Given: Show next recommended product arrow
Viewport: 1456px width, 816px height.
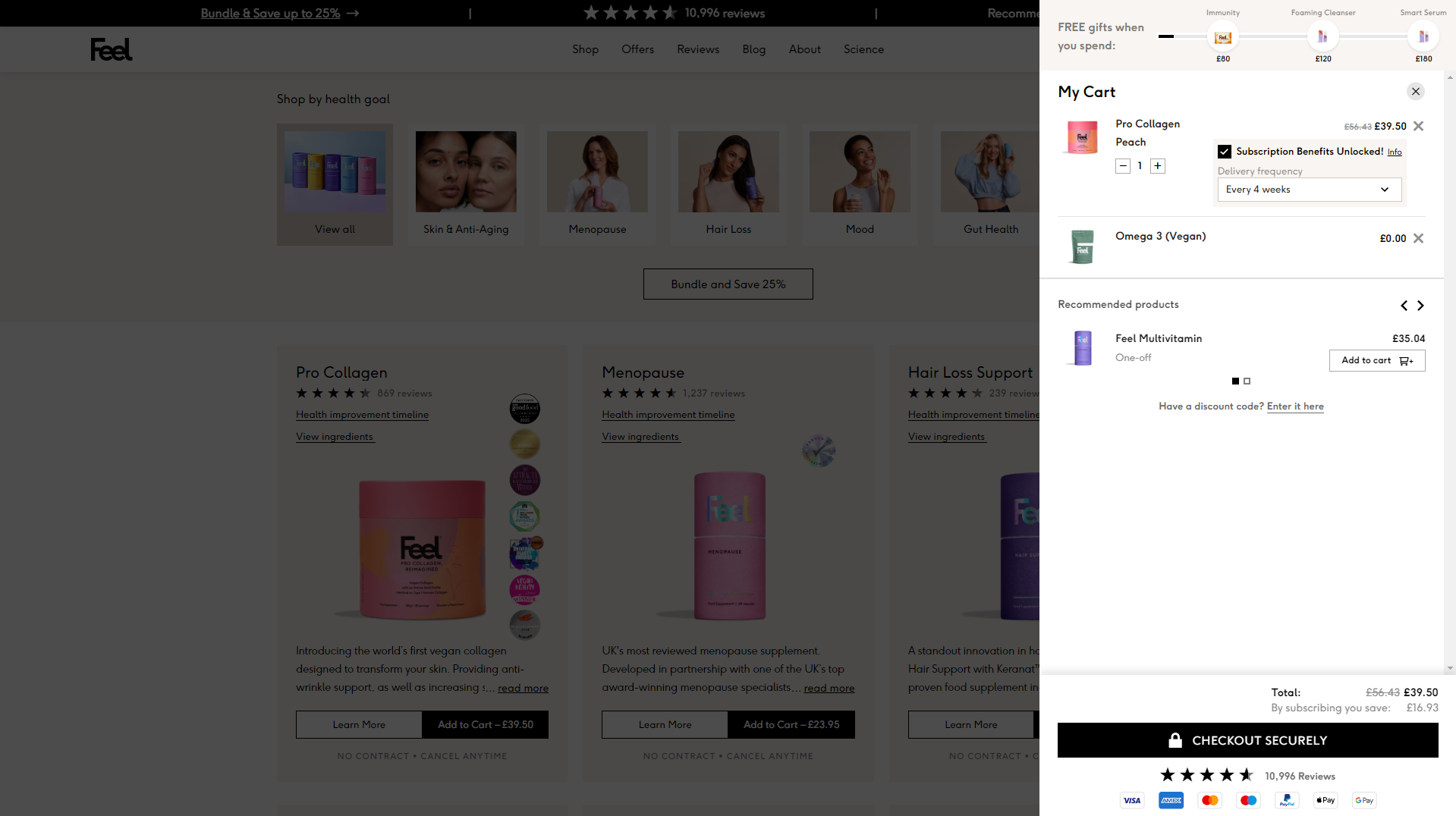Looking at the screenshot, I should tap(1420, 306).
